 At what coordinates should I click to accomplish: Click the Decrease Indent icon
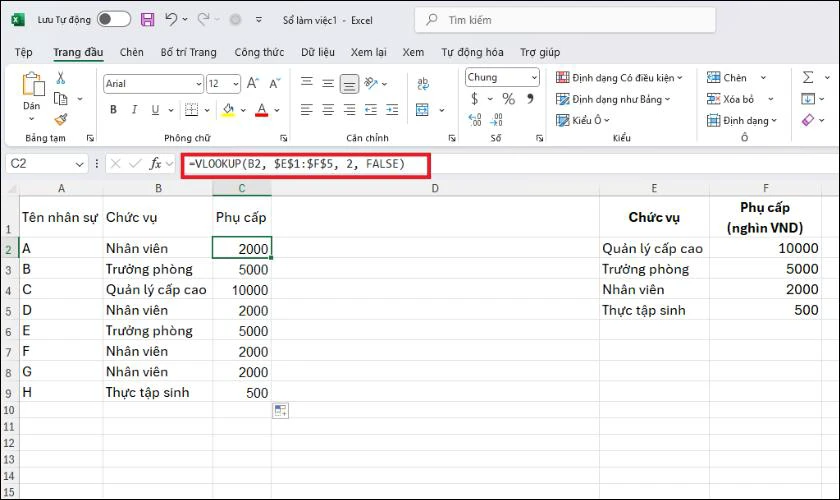click(371, 110)
